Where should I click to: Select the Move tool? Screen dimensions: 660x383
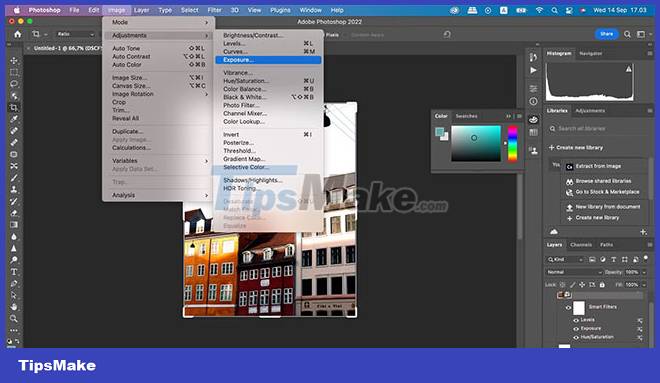[x=14, y=61]
